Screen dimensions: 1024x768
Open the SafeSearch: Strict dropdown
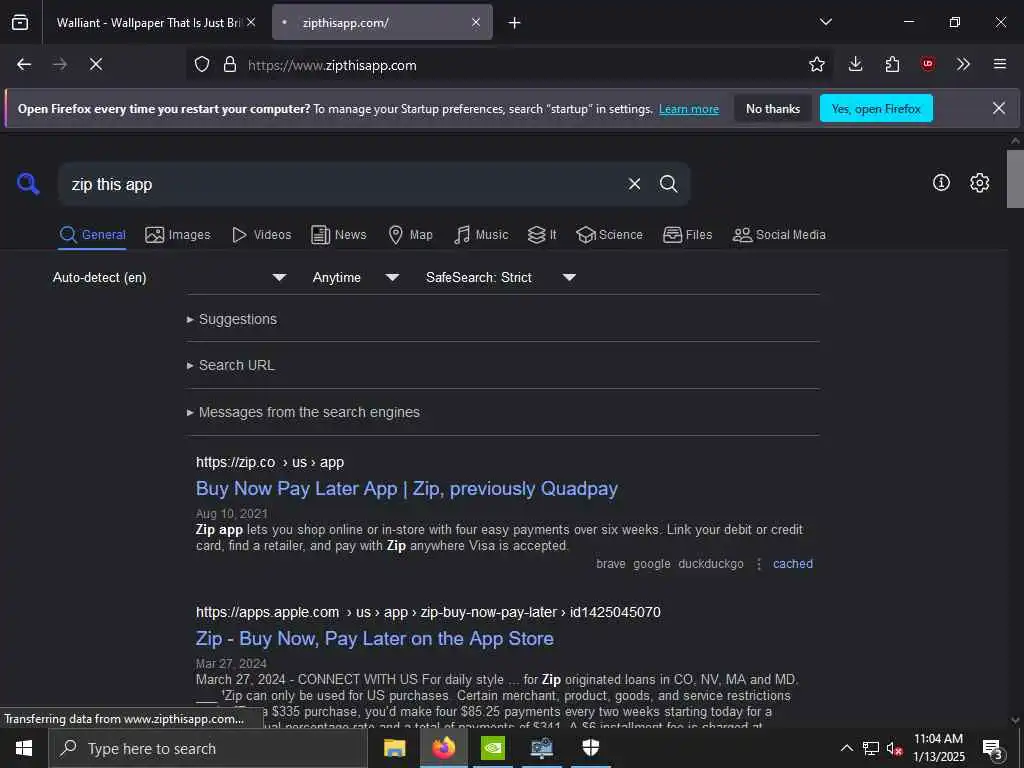click(501, 278)
